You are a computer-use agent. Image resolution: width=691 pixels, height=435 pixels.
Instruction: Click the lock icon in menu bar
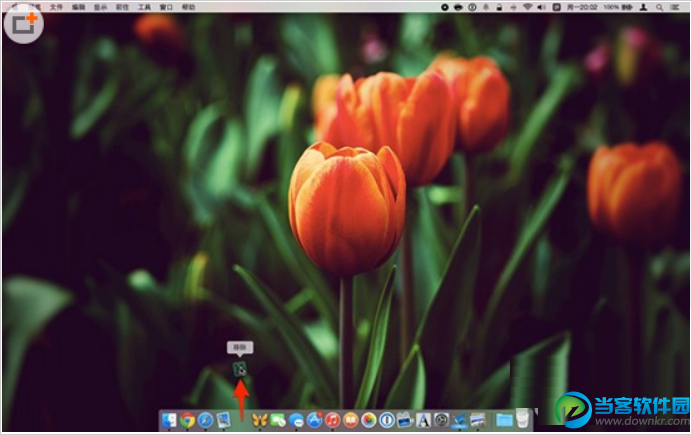click(499, 7)
